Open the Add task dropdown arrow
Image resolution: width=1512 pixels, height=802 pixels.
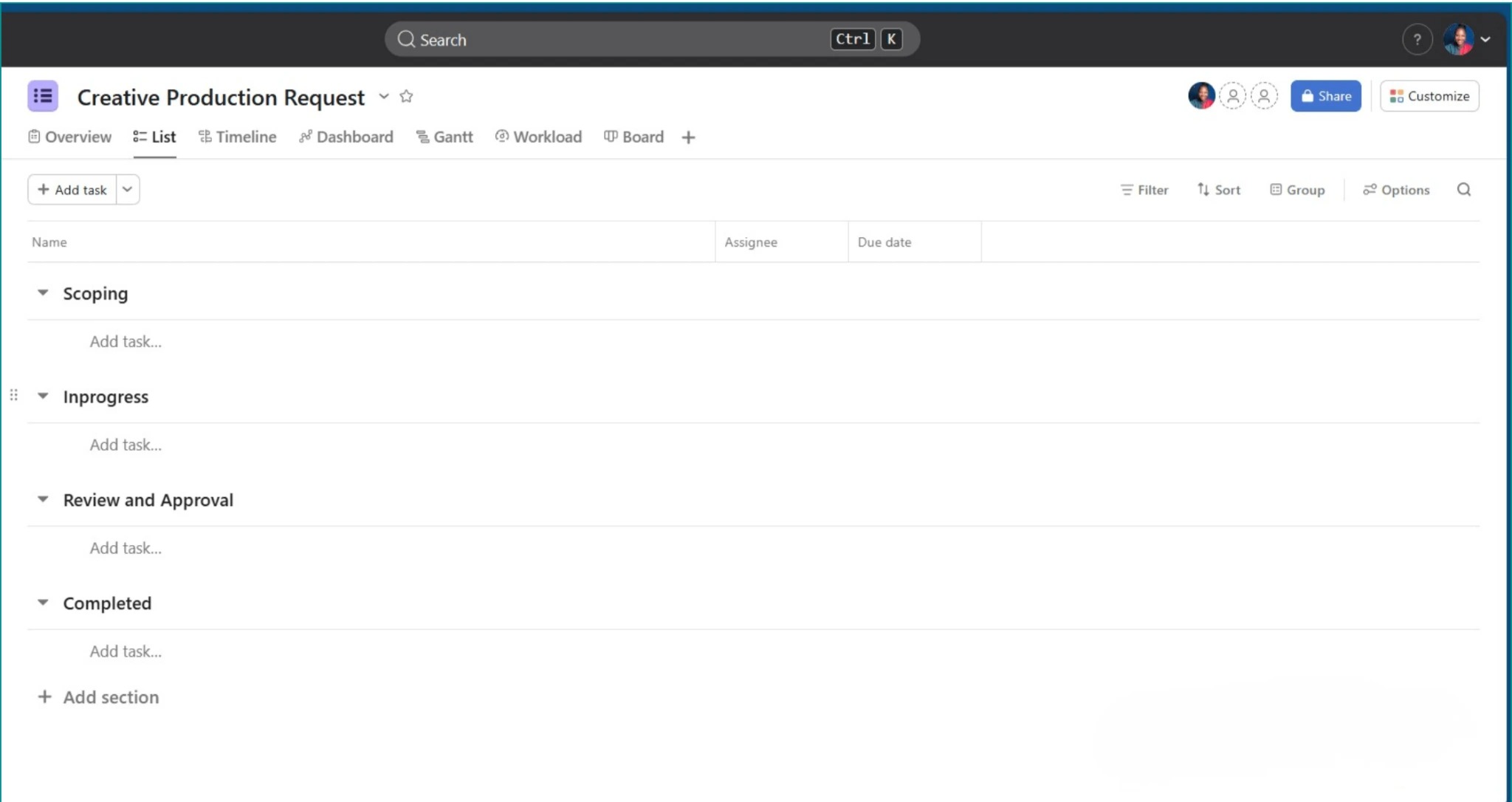127,190
